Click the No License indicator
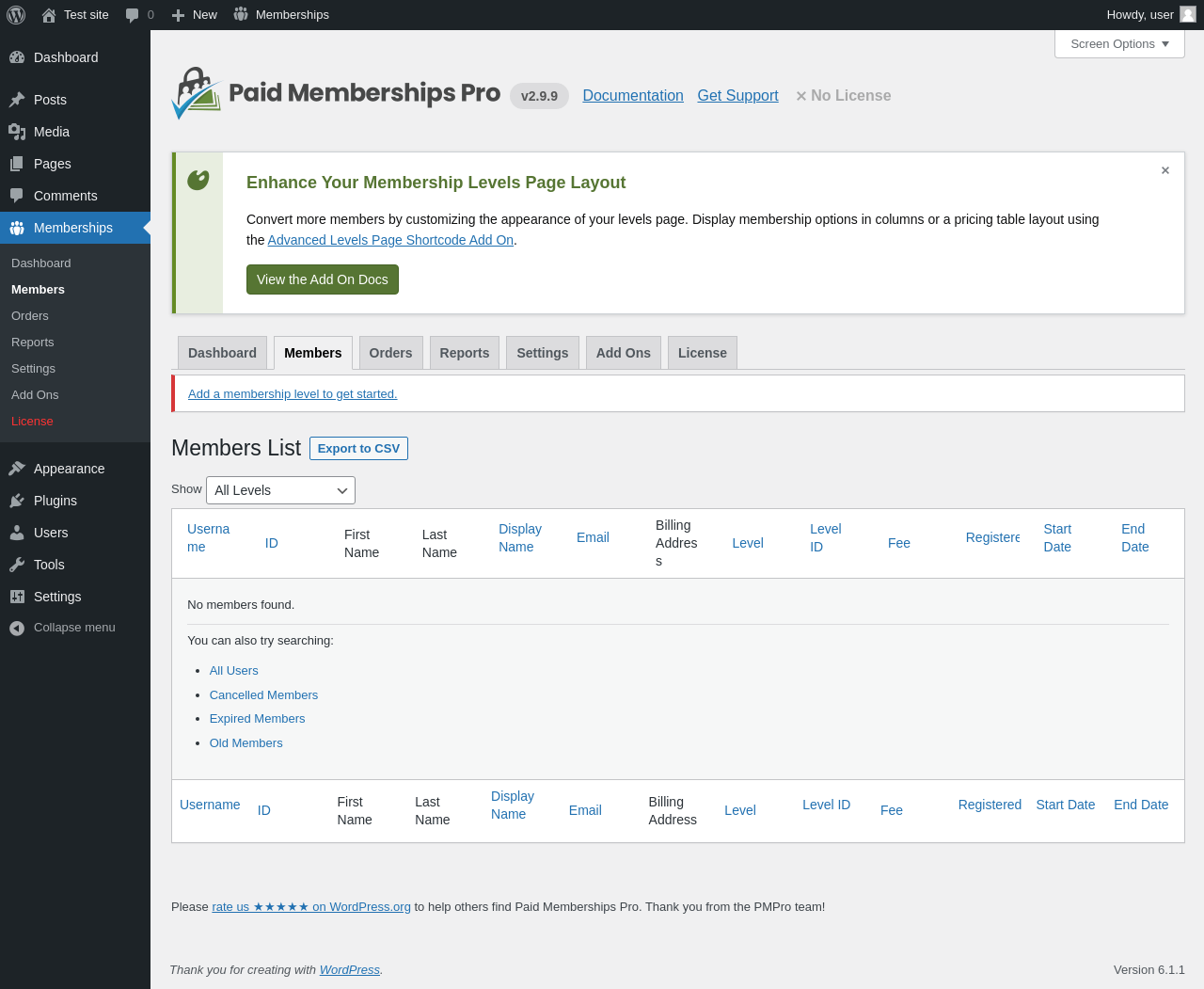 843,96
